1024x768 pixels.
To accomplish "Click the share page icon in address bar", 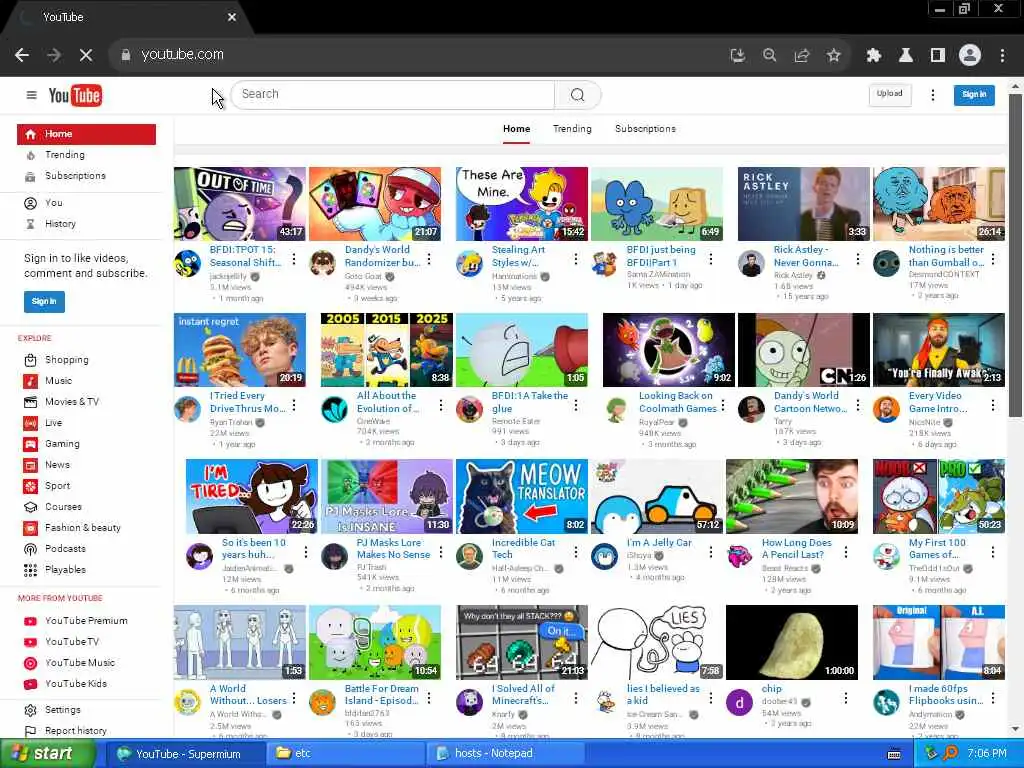I will [x=802, y=56].
